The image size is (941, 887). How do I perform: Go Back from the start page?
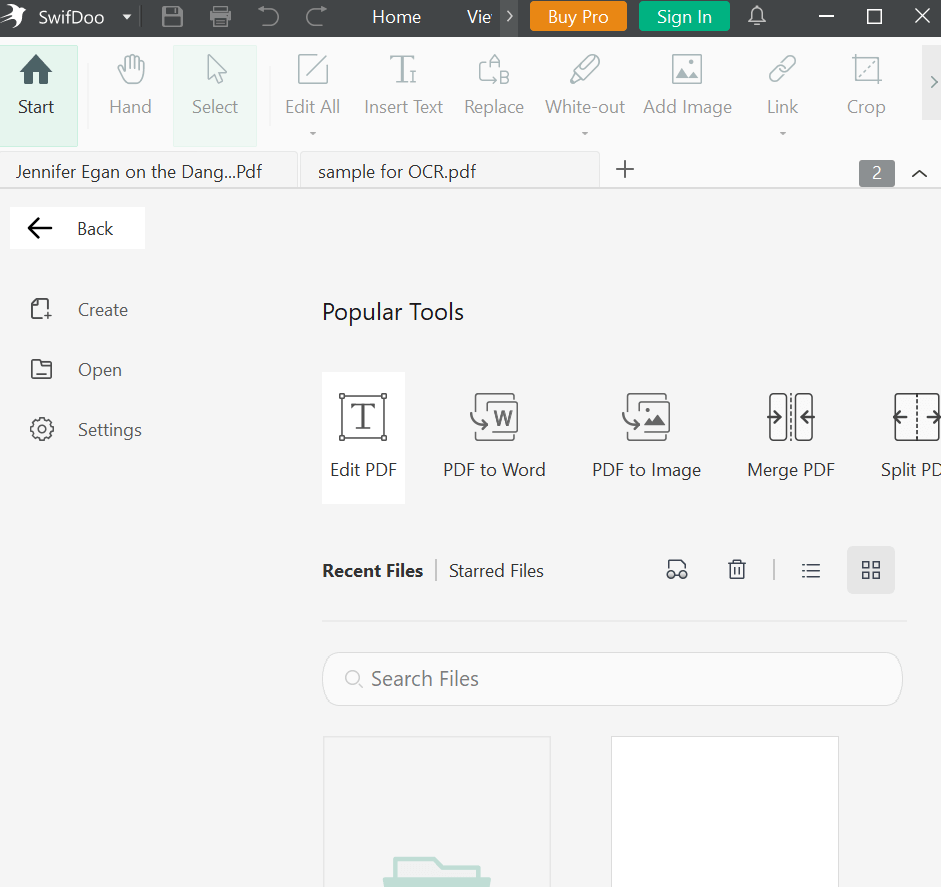coord(77,228)
